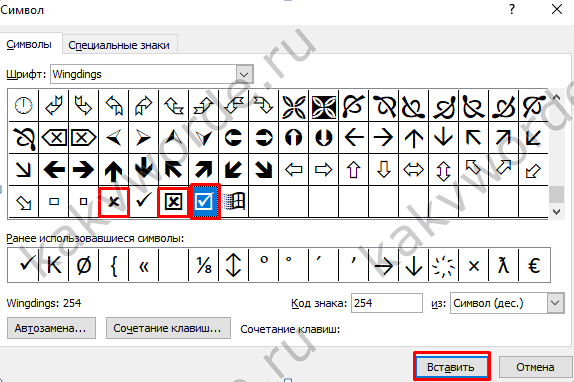Click the Отмена button
574x382 pixels.
[x=535, y=367]
